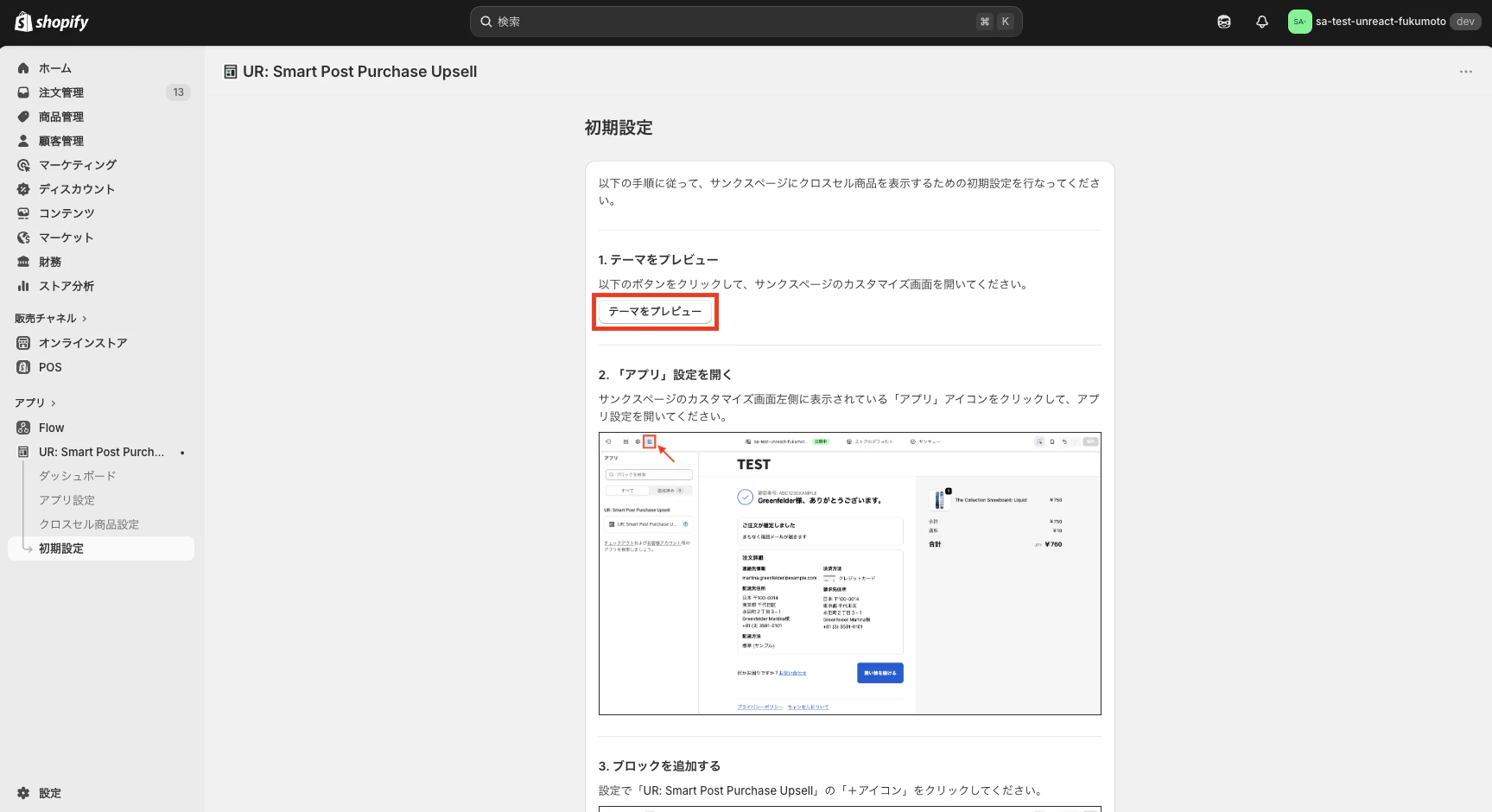Expand アプリ section chevron

[x=54, y=403]
